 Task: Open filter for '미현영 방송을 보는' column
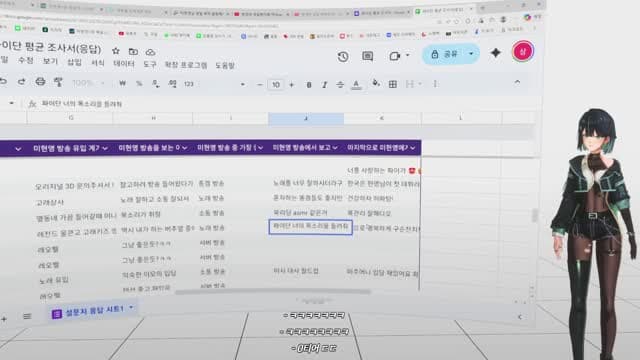tap(184, 148)
